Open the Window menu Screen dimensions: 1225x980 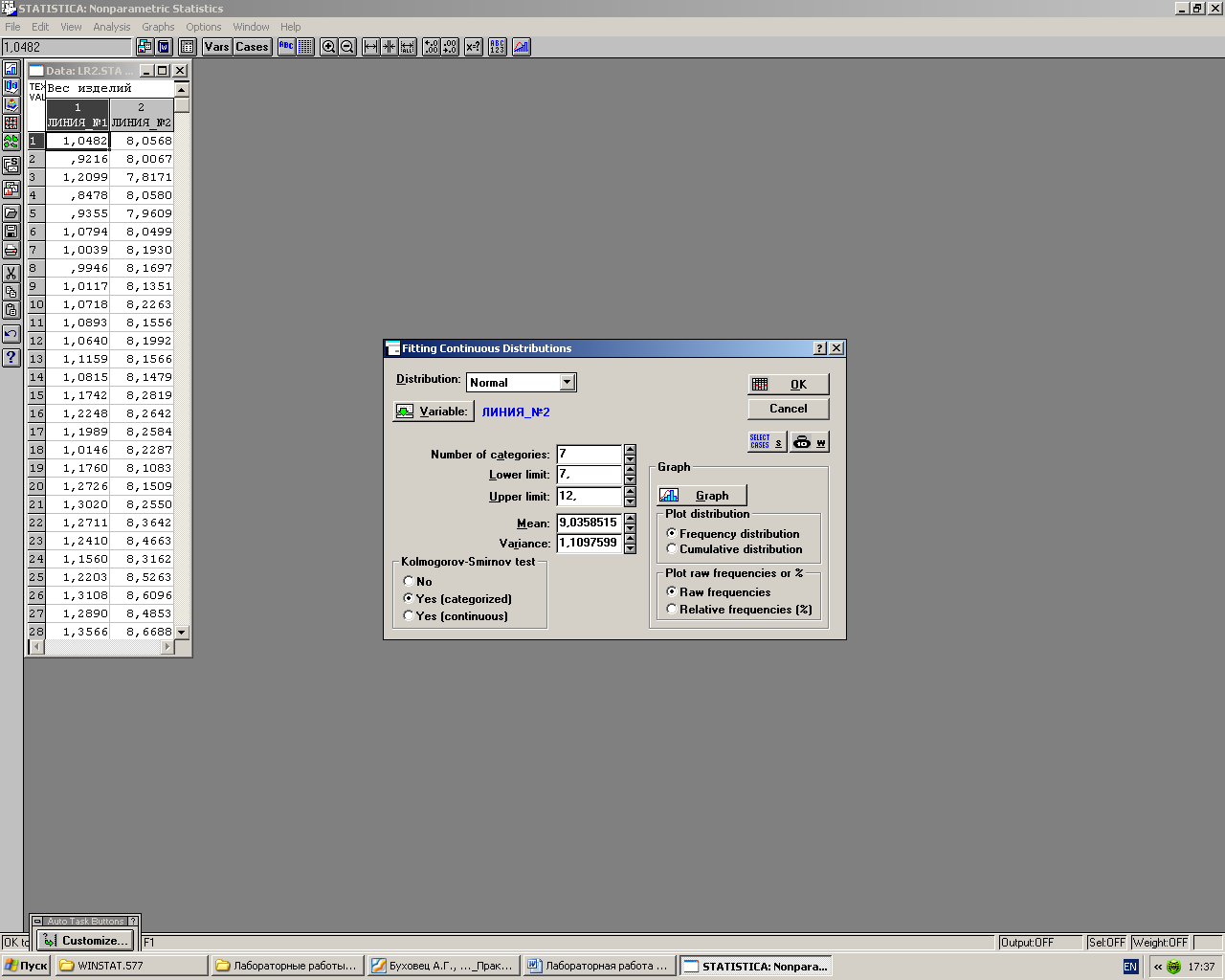252,27
